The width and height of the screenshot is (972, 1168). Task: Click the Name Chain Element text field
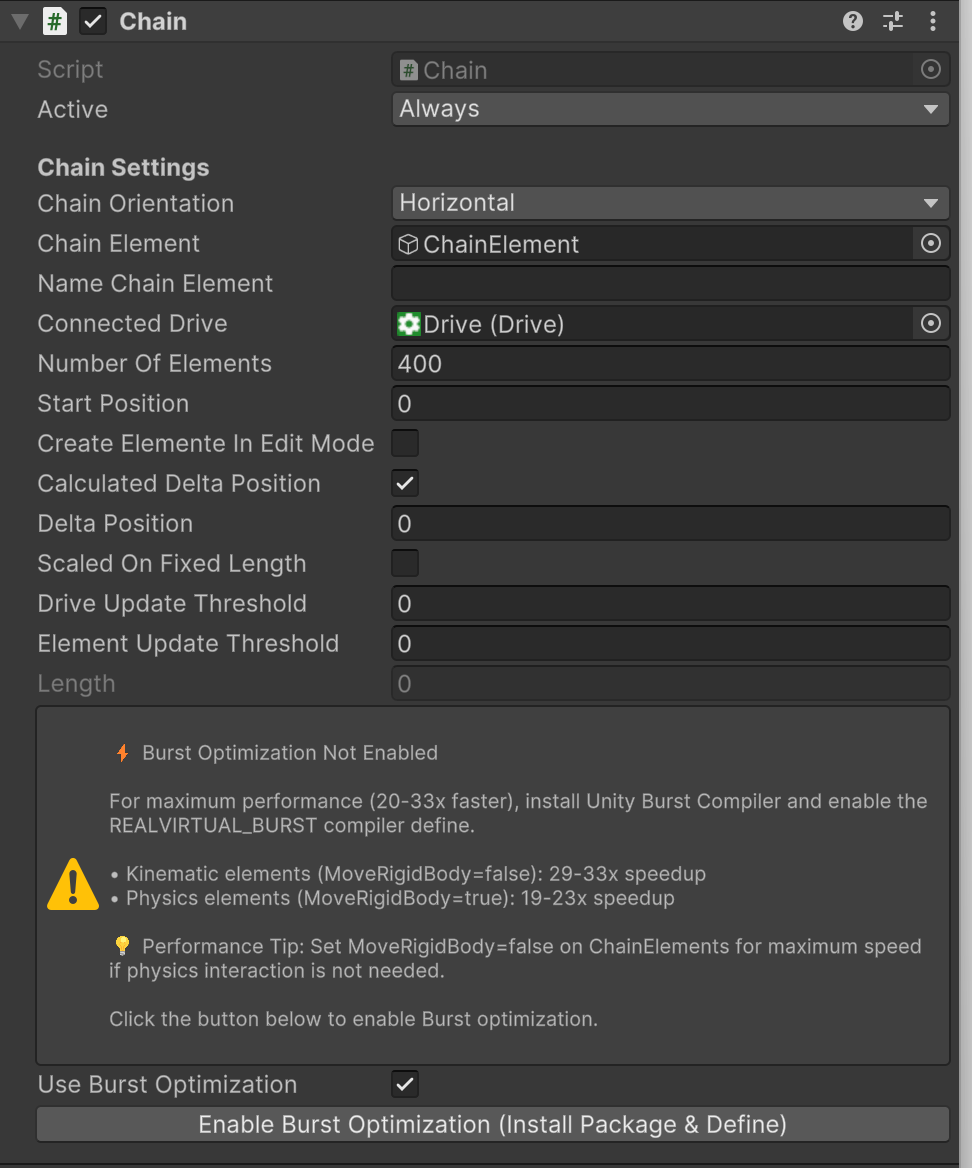pyautogui.click(x=669, y=284)
